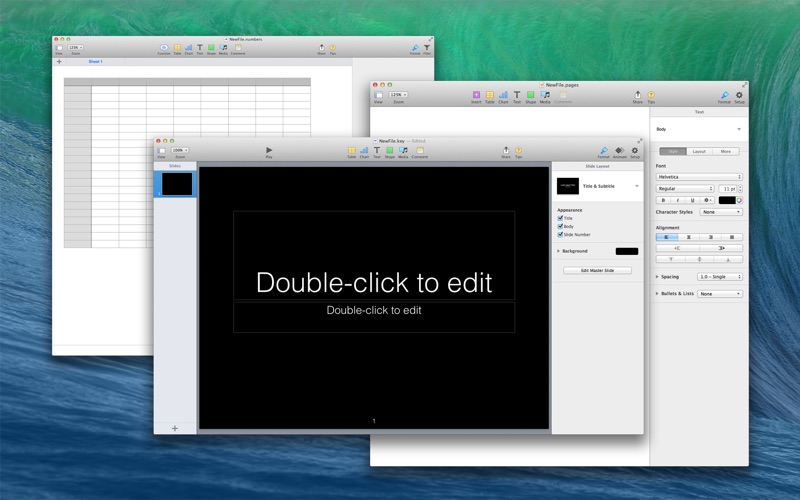Add a new slide with plus button
800x500 pixels.
click(x=174, y=429)
